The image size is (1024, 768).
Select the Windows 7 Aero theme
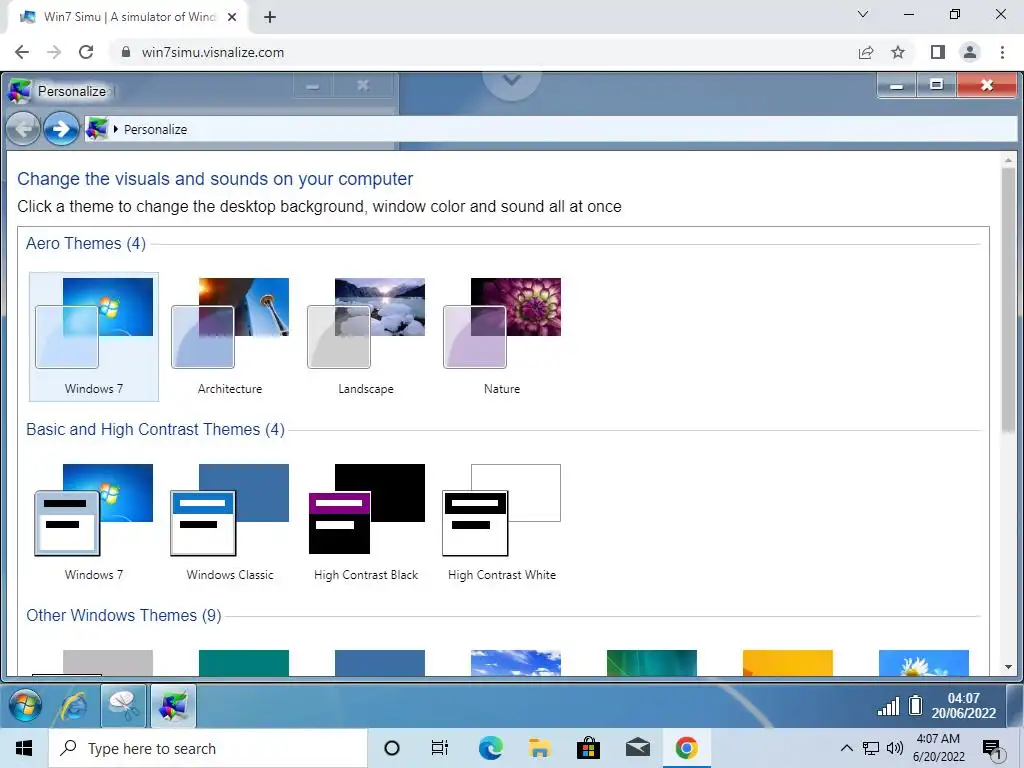(94, 336)
